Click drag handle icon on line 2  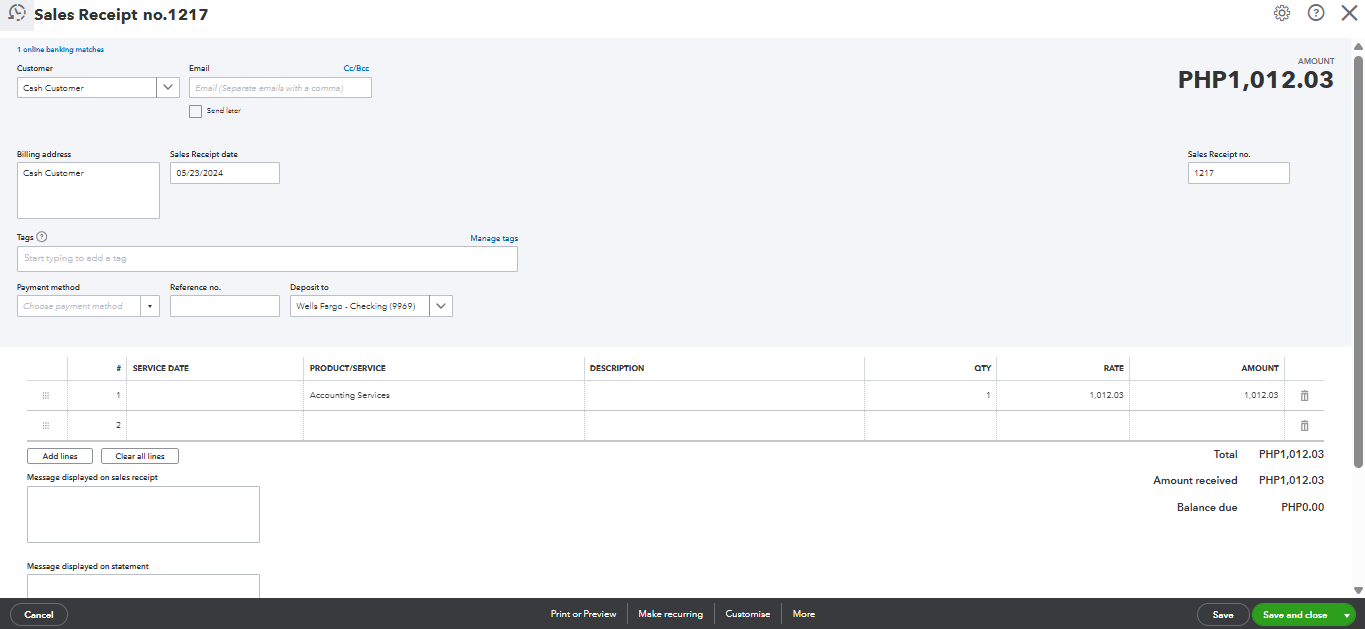tap(46, 426)
